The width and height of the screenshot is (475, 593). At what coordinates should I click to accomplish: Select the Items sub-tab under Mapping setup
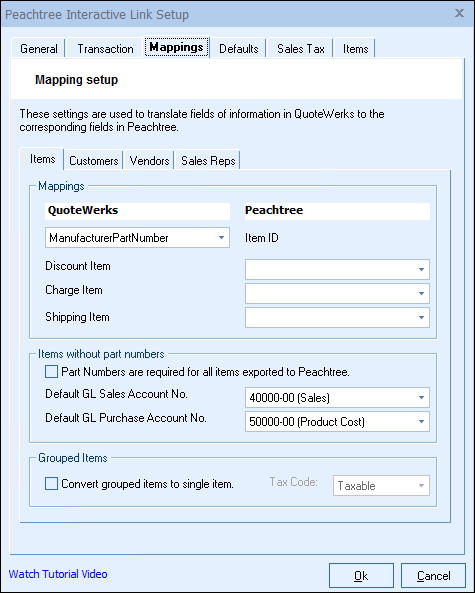click(42, 159)
